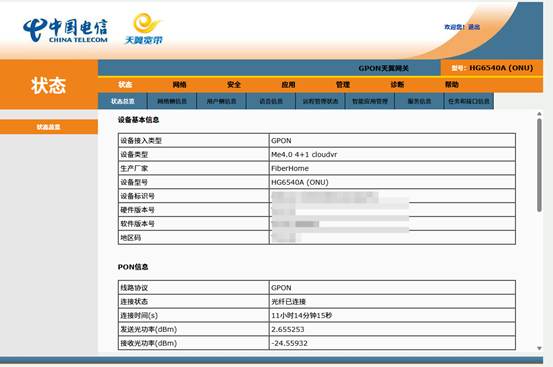This screenshot has height=367, width=553.
Task: Switch to the 服务信息 sub-tab
Action: [419, 101]
